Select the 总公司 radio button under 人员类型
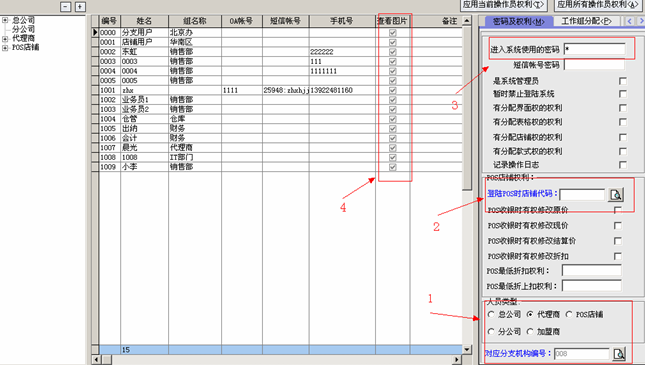The height and width of the screenshot is (365, 645). click(x=491, y=314)
